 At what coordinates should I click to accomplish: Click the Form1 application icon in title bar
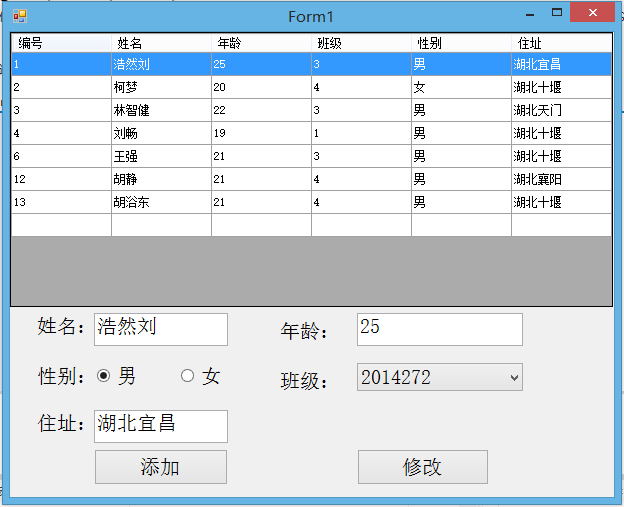20,16
